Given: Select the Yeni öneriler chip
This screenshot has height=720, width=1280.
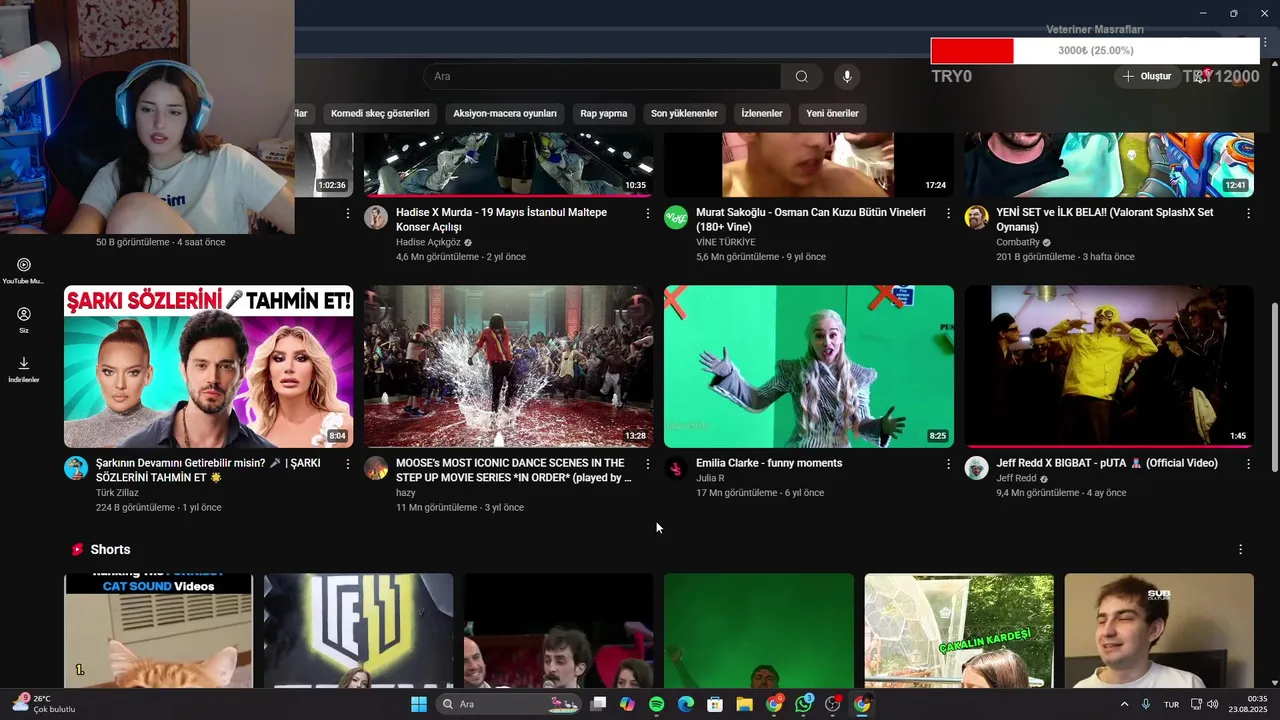Looking at the screenshot, I should click(832, 113).
